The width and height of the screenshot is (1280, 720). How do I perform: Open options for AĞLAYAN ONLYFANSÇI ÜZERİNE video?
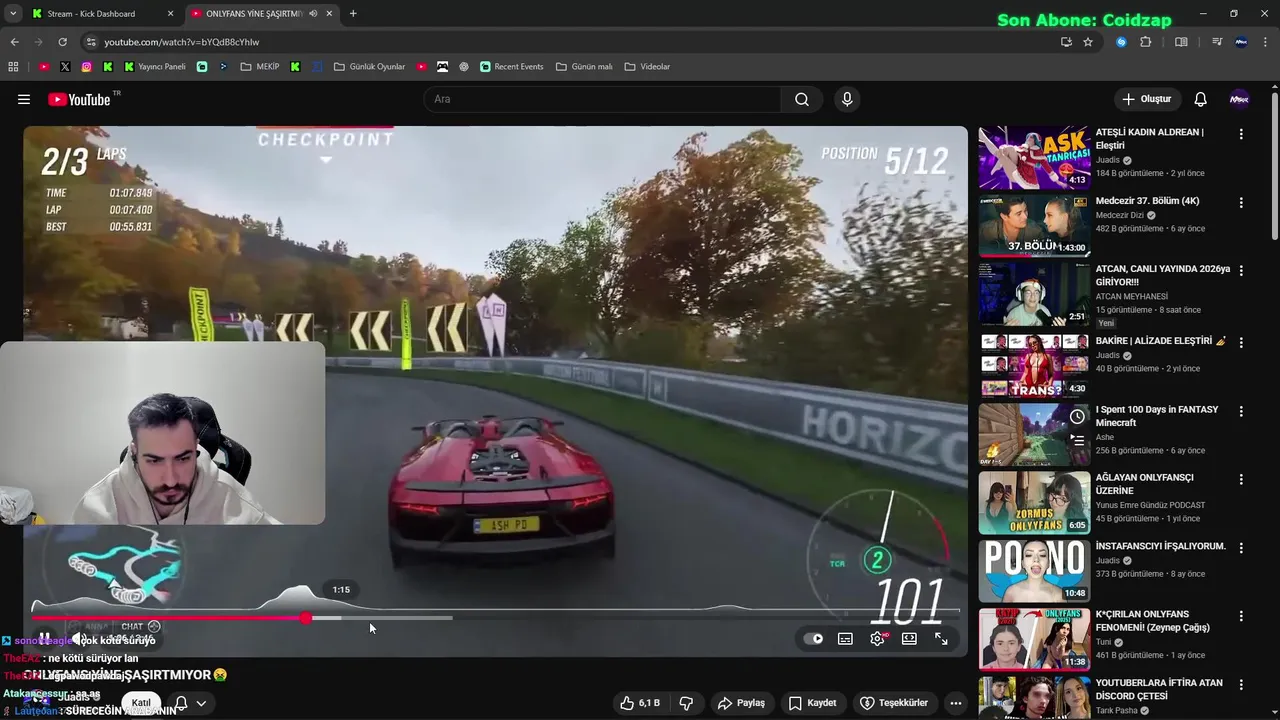1241,480
